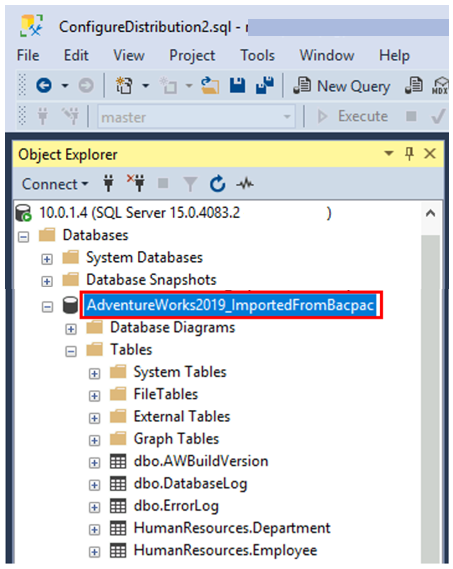
Task: Click the Change Connection icon left of master
Action: click(70, 116)
